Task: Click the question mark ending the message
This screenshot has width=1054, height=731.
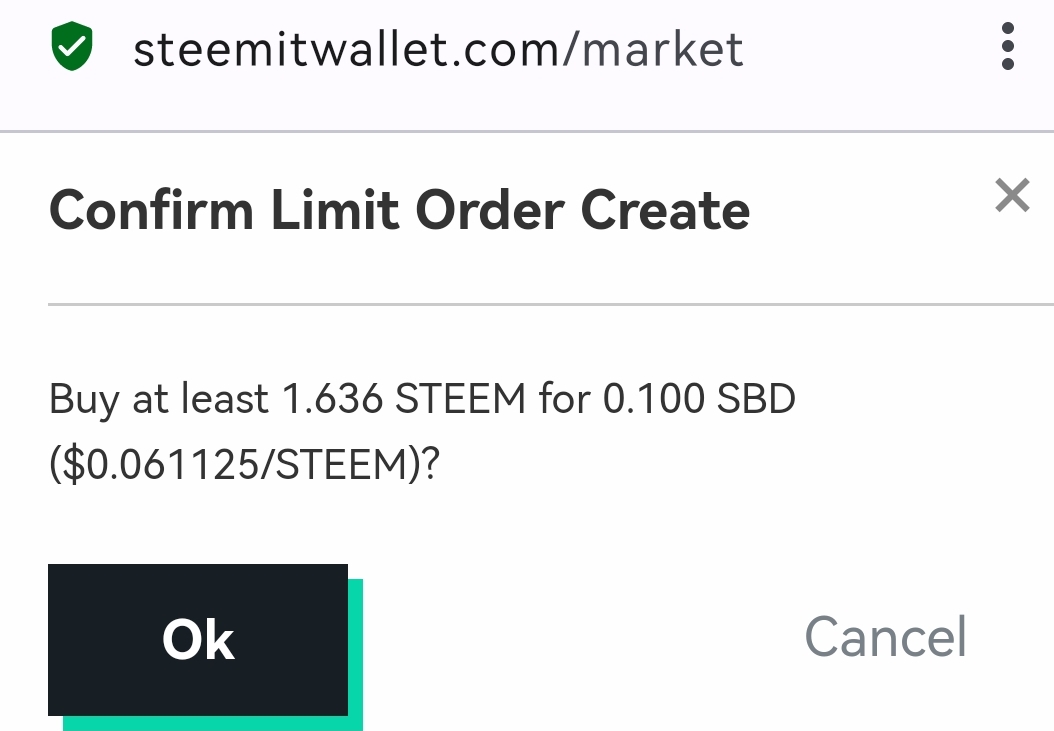Action: [430, 463]
